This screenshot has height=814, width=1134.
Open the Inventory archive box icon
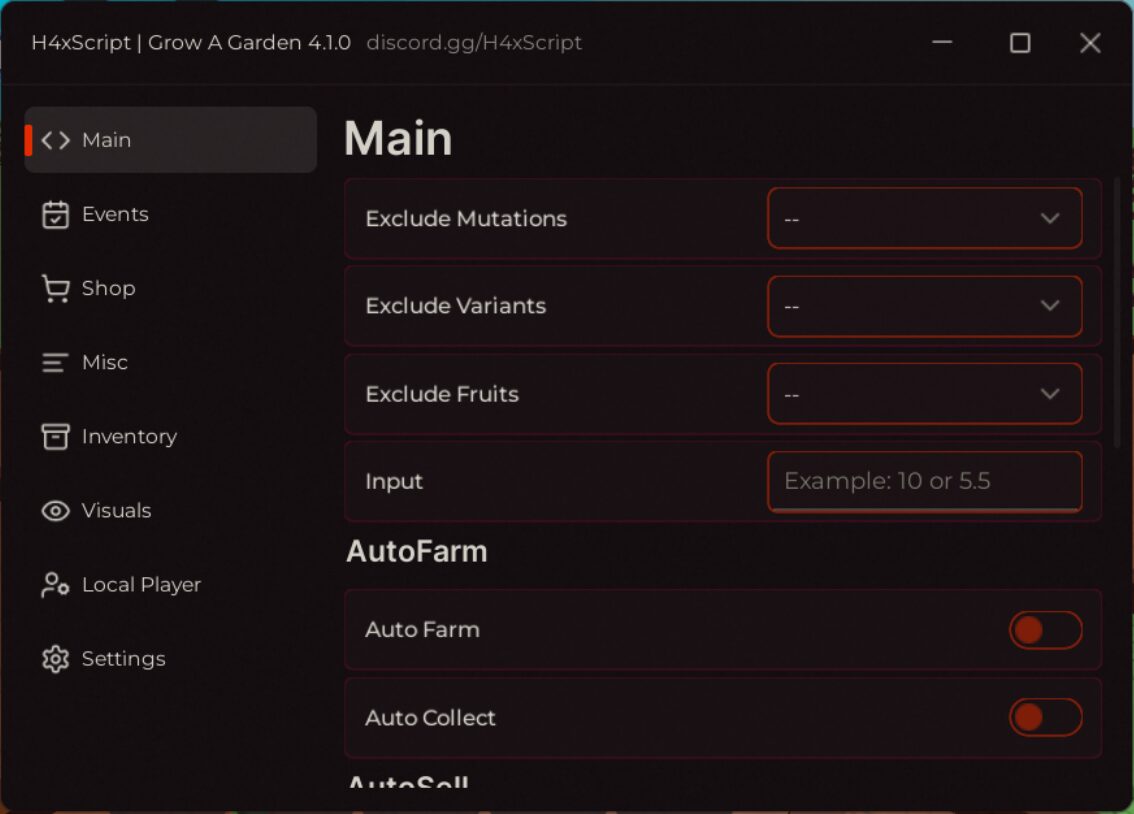click(x=56, y=437)
